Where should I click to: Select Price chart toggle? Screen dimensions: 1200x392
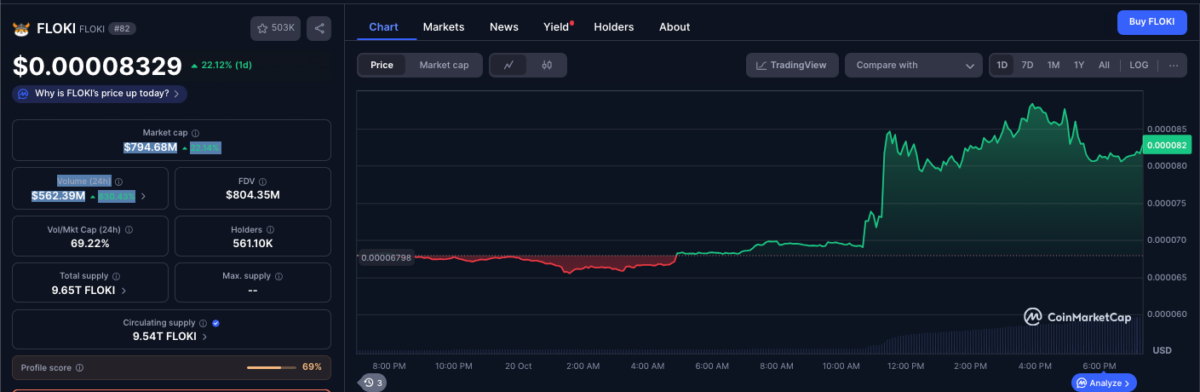point(382,65)
